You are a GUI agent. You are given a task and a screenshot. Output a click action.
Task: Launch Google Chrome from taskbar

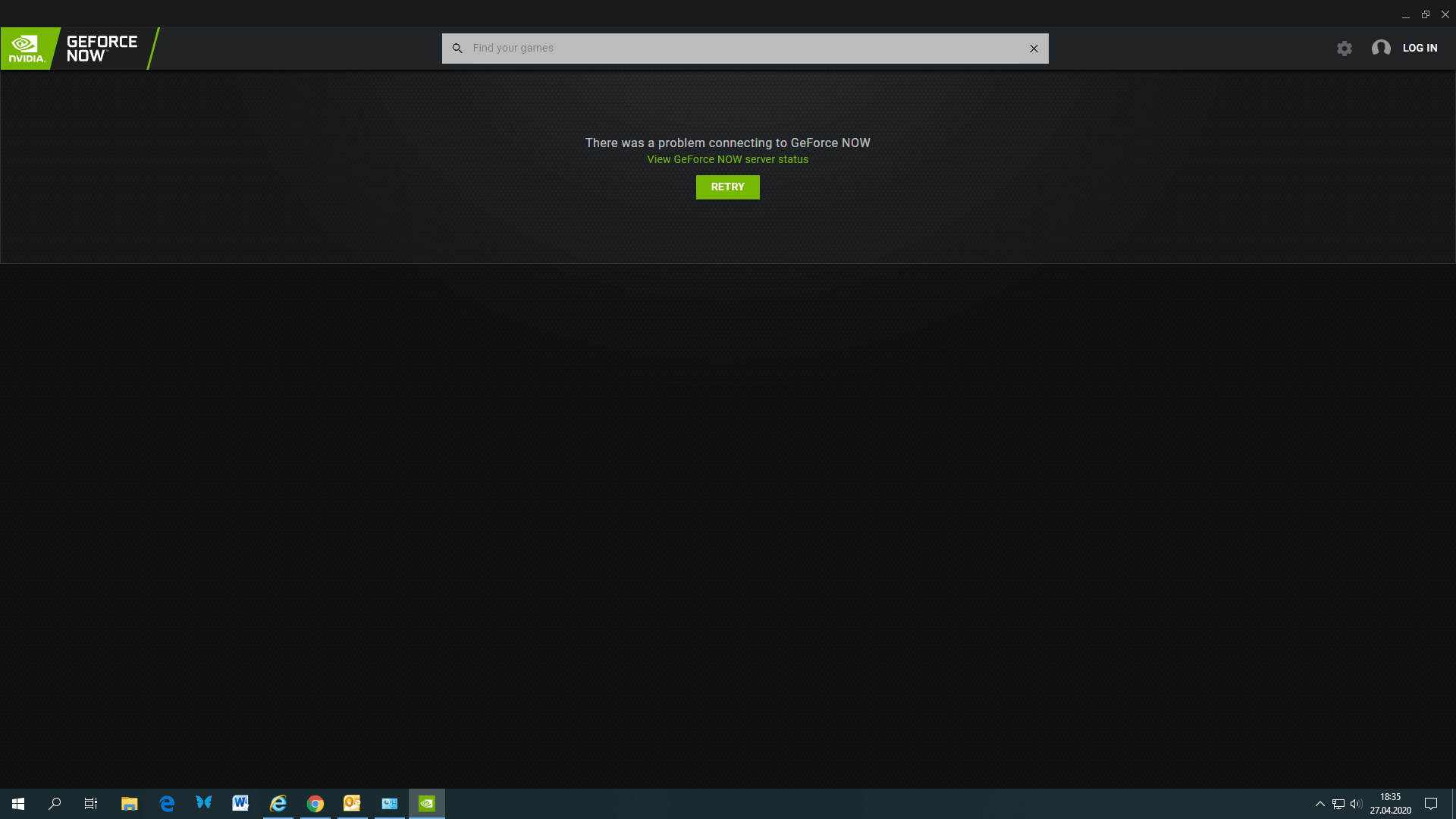pos(315,804)
